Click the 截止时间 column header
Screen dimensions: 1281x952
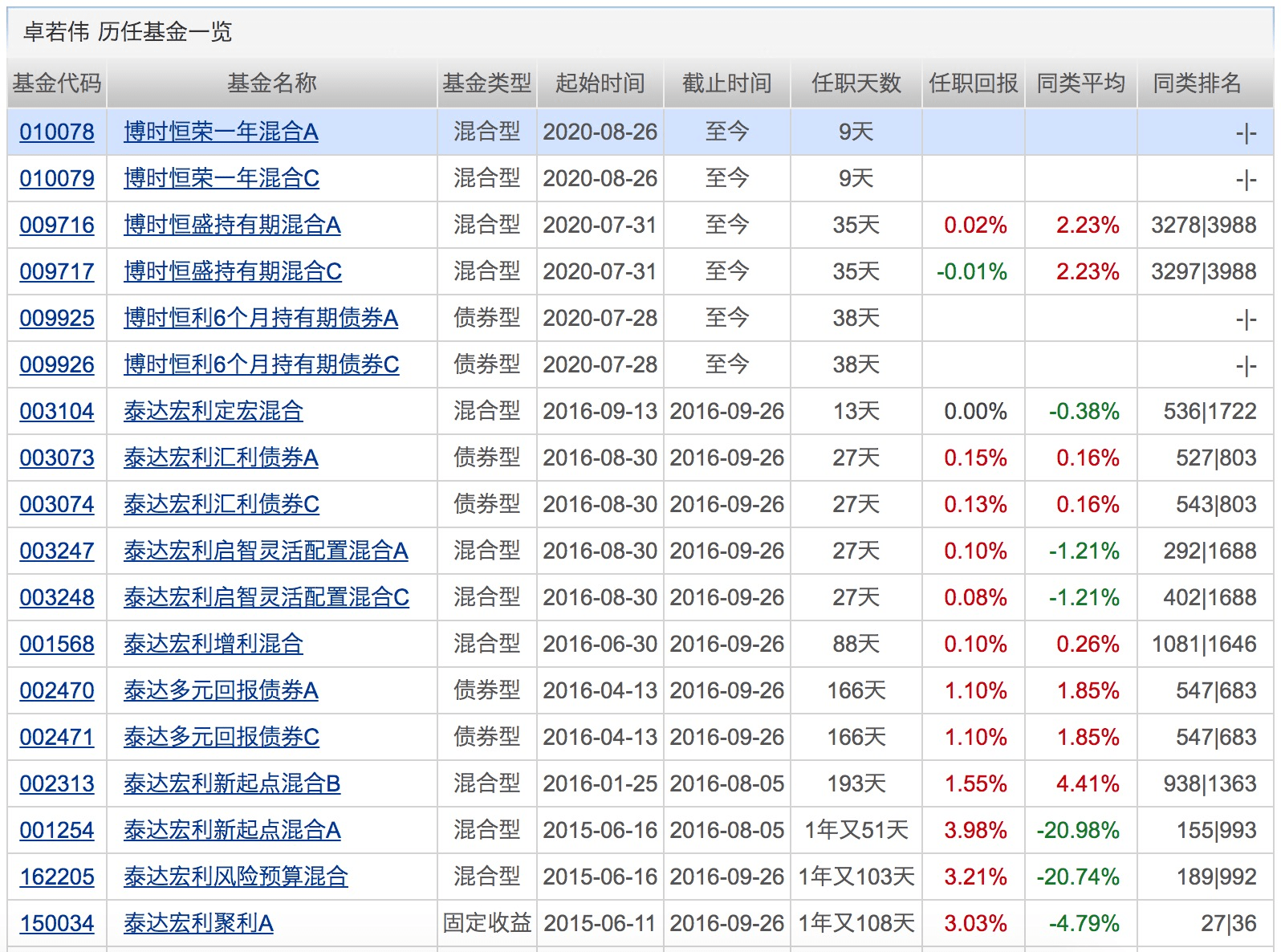pos(727,83)
